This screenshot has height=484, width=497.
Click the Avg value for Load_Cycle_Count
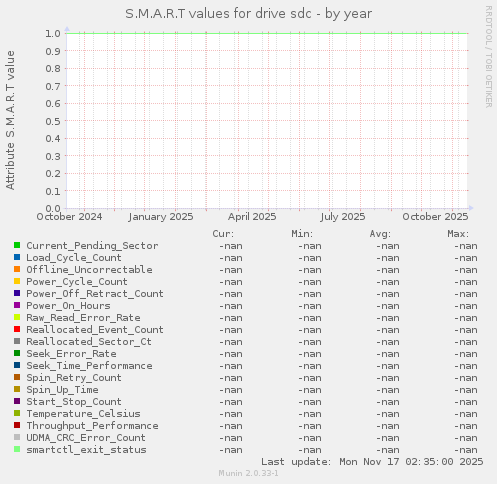(x=388, y=258)
